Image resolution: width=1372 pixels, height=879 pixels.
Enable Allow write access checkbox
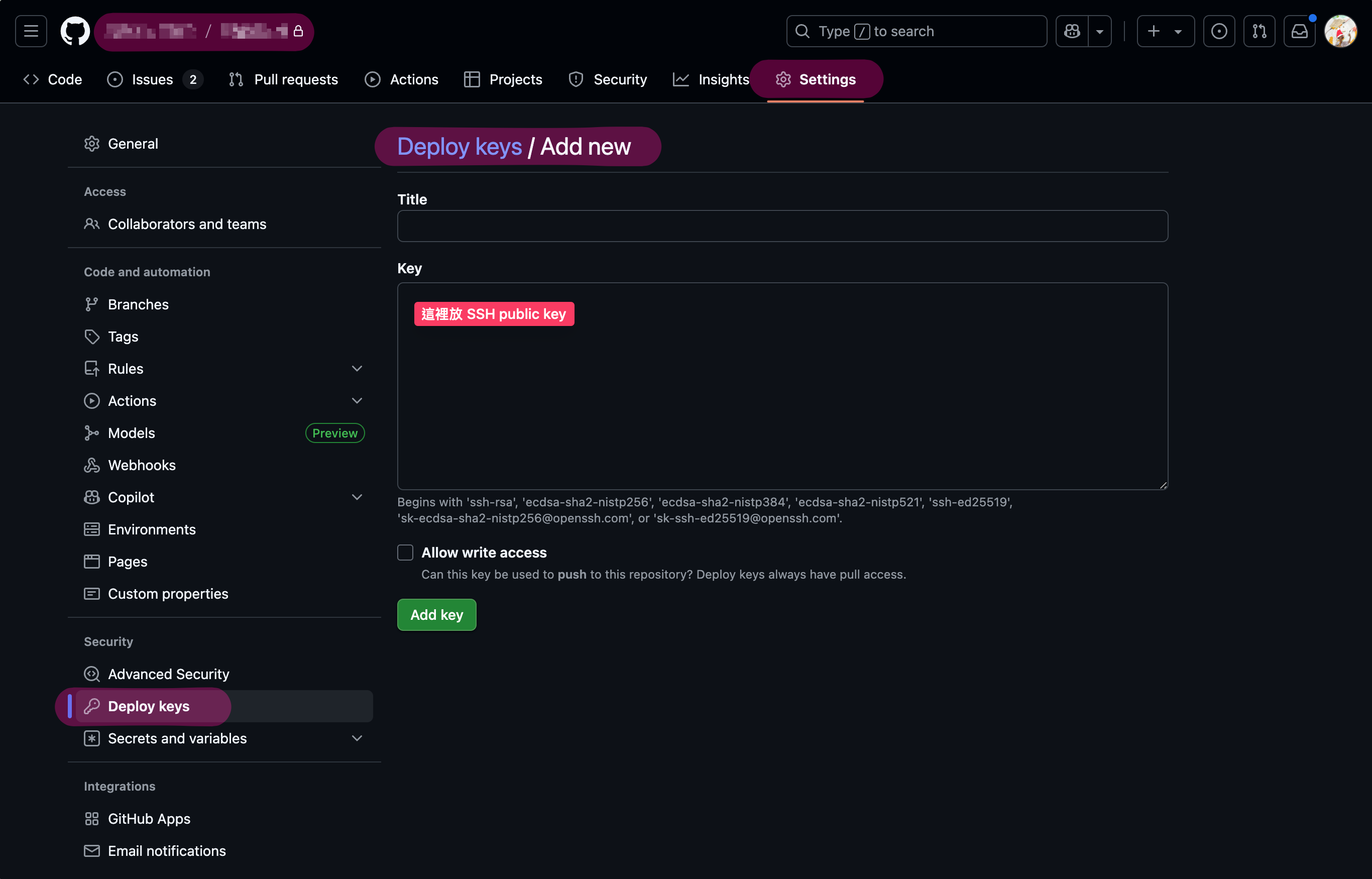(405, 553)
